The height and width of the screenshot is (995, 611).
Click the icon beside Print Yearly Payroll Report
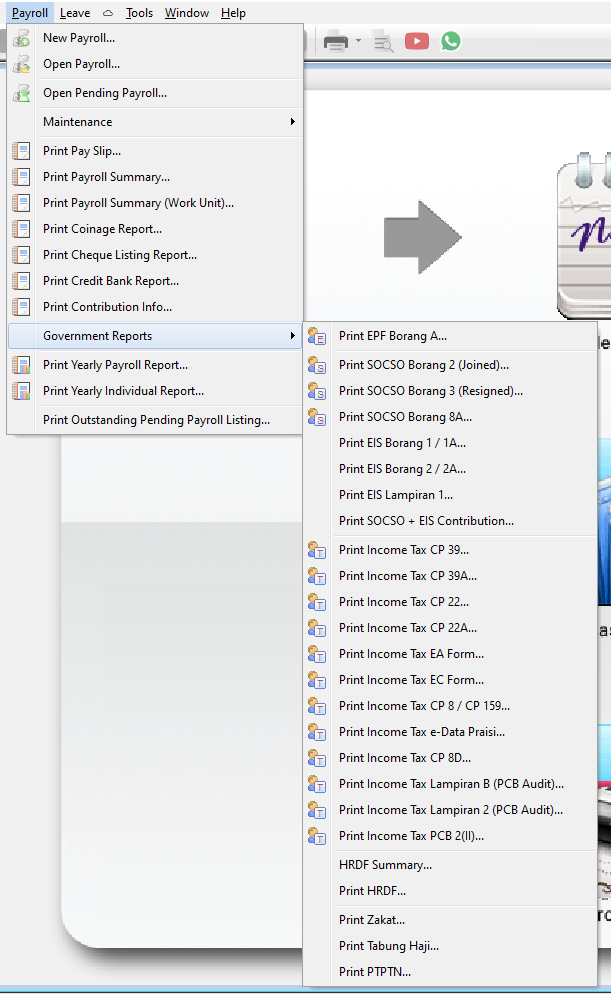(x=21, y=365)
